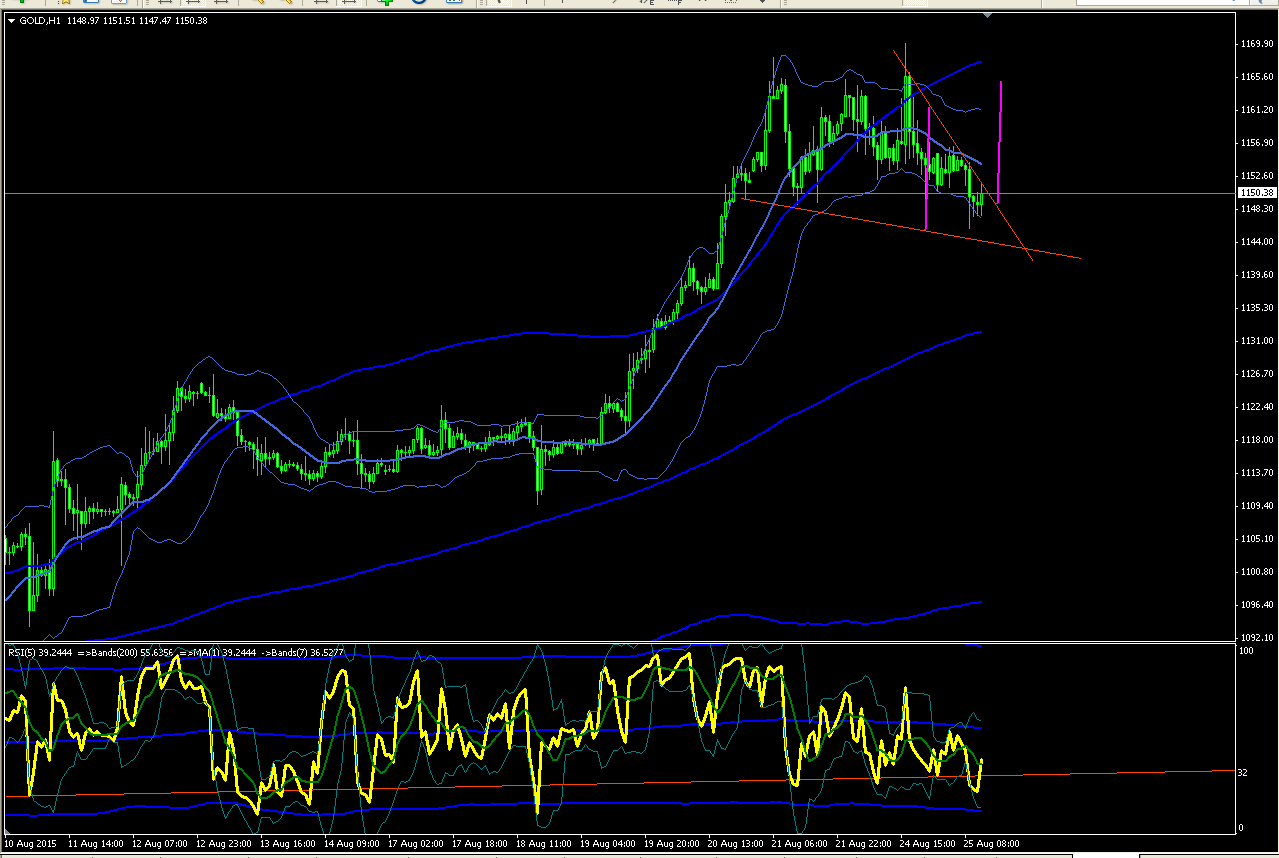This screenshot has width=1279, height=858.
Task: Click the 1139.60 price scale label
Action: click(x=1256, y=275)
